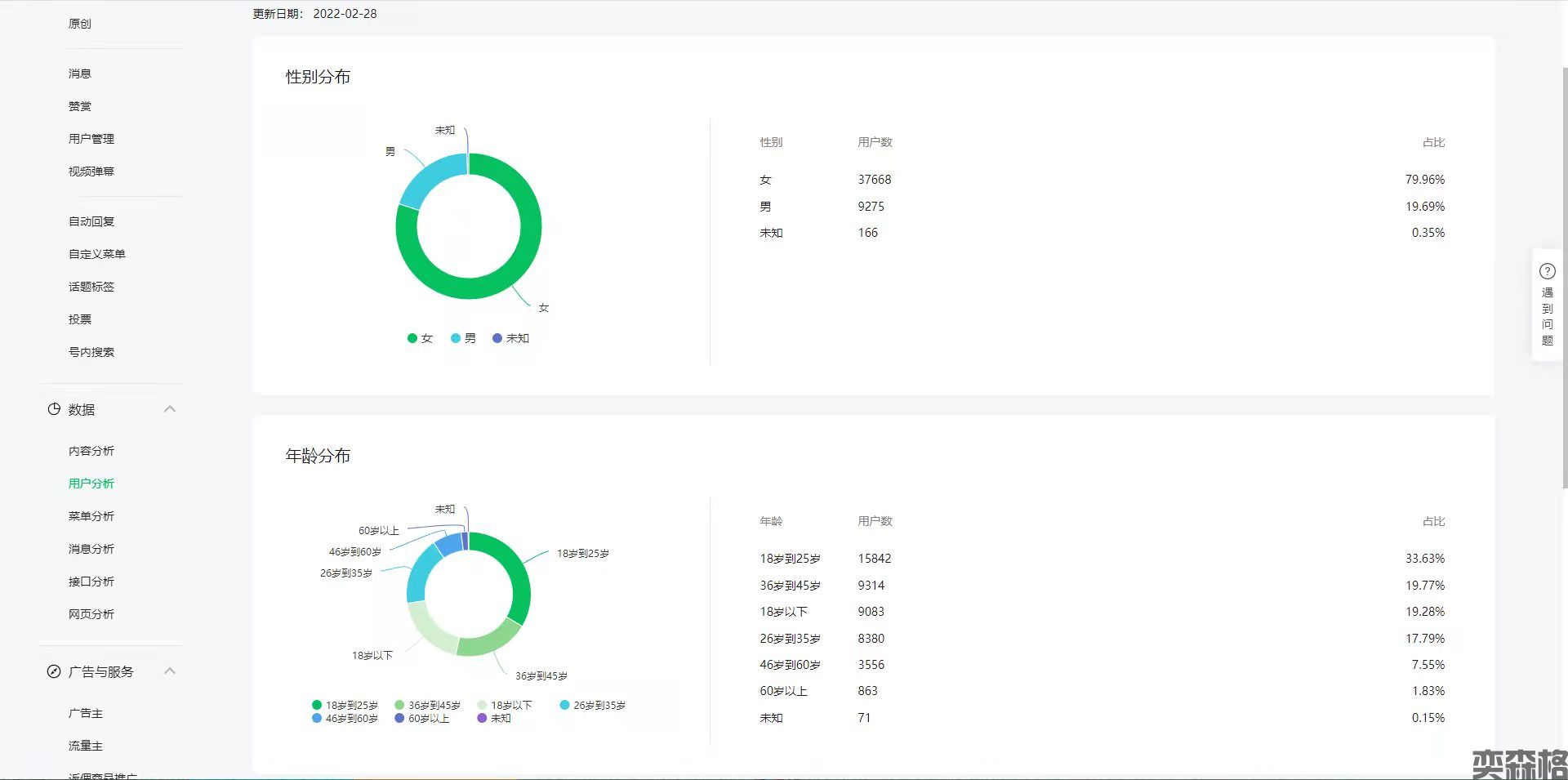The image size is (1568, 780).
Task: Open 用户管理 page
Action: coord(91,139)
